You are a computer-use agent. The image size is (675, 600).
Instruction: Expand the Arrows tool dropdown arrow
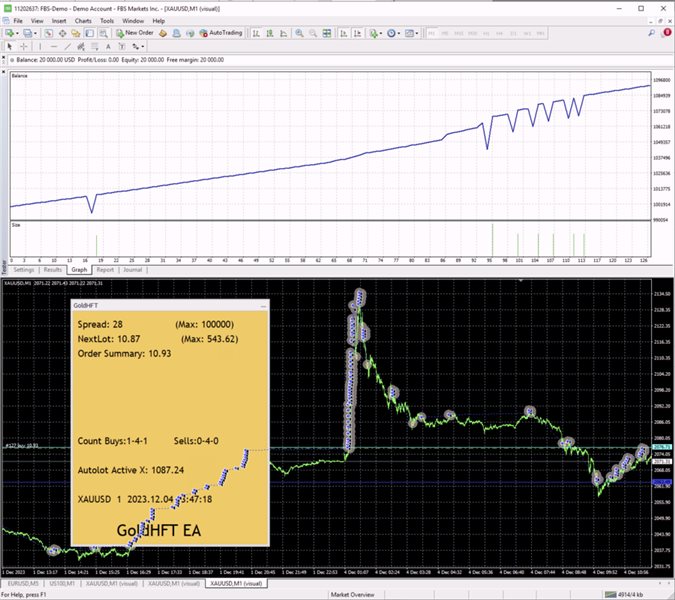[x=142, y=46]
